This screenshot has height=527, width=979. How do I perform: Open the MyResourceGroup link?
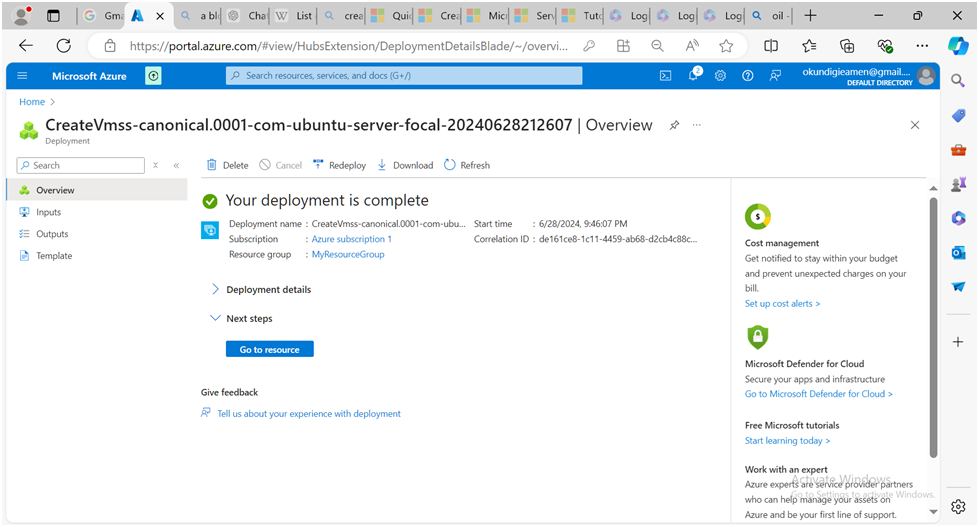pos(348,255)
